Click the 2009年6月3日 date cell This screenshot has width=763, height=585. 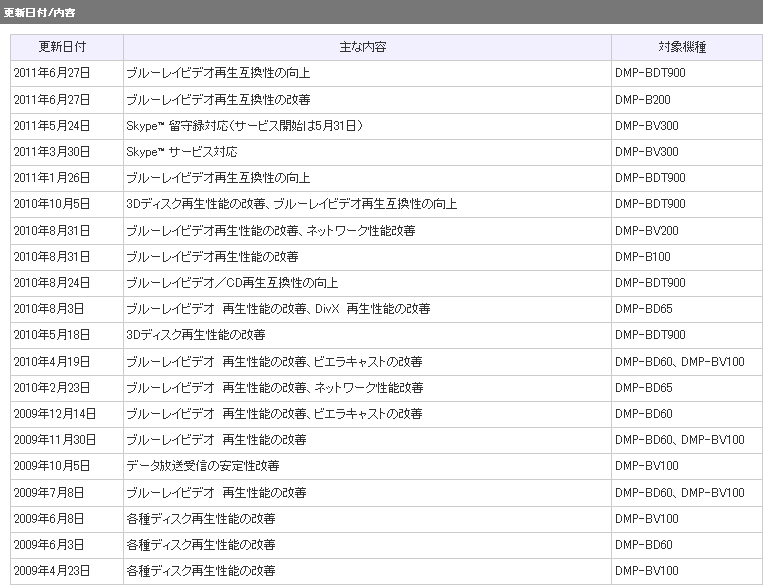tap(67, 545)
